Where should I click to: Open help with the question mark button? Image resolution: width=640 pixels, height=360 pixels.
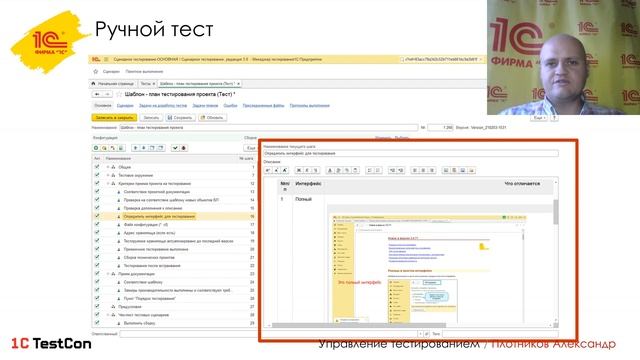[x=554, y=118]
